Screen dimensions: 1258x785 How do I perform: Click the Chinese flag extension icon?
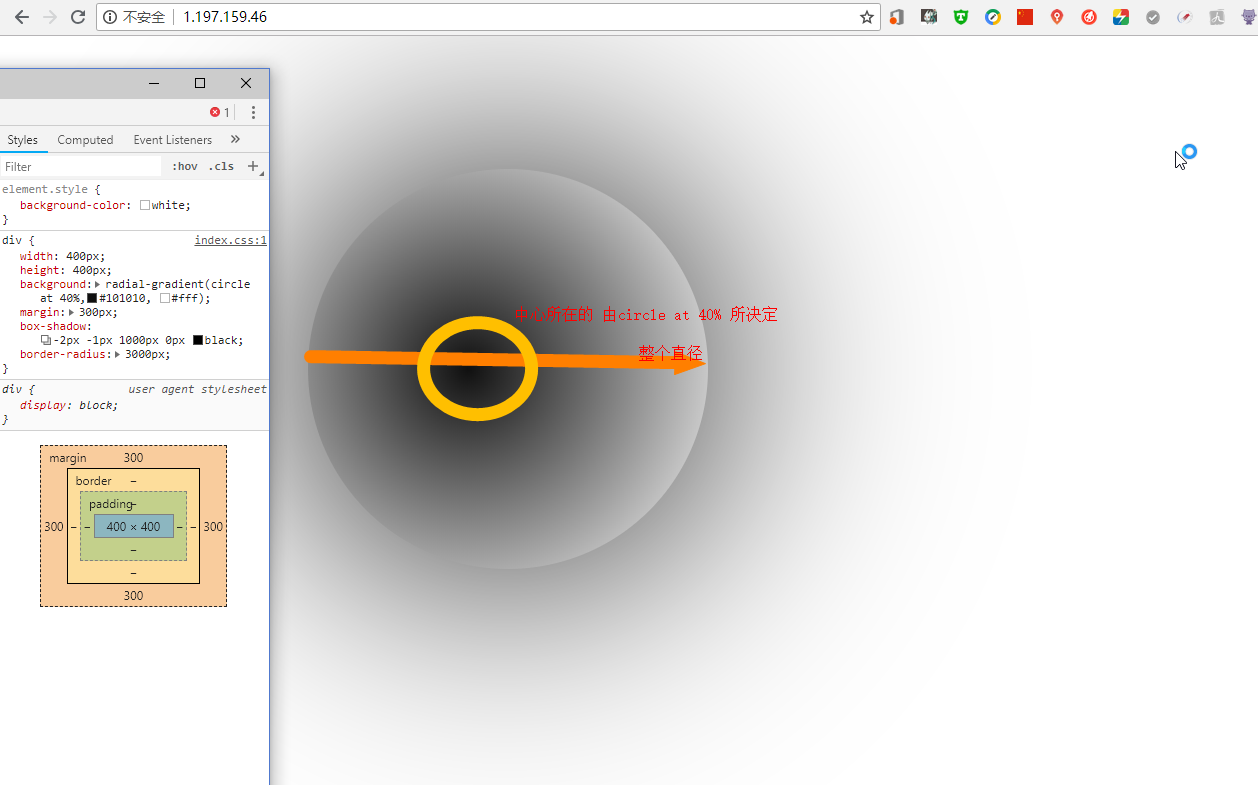click(x=1025, y=17)
